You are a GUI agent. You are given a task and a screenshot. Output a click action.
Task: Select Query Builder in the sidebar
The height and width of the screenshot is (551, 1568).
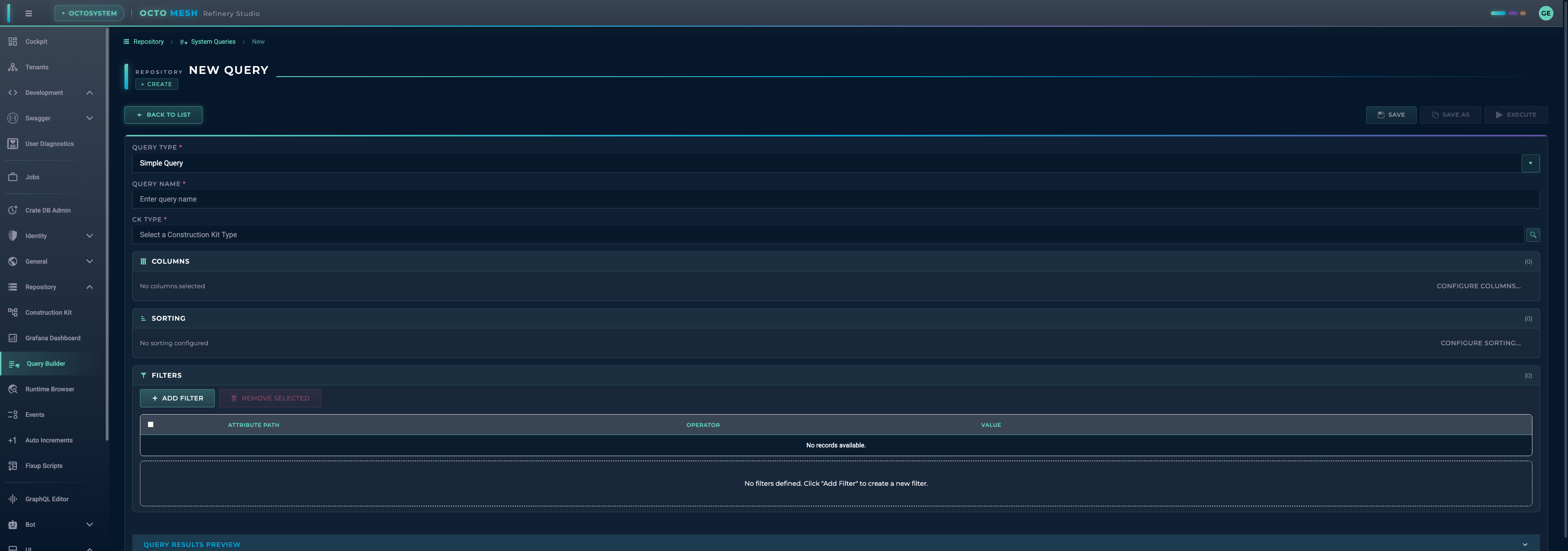pos(45,363)
